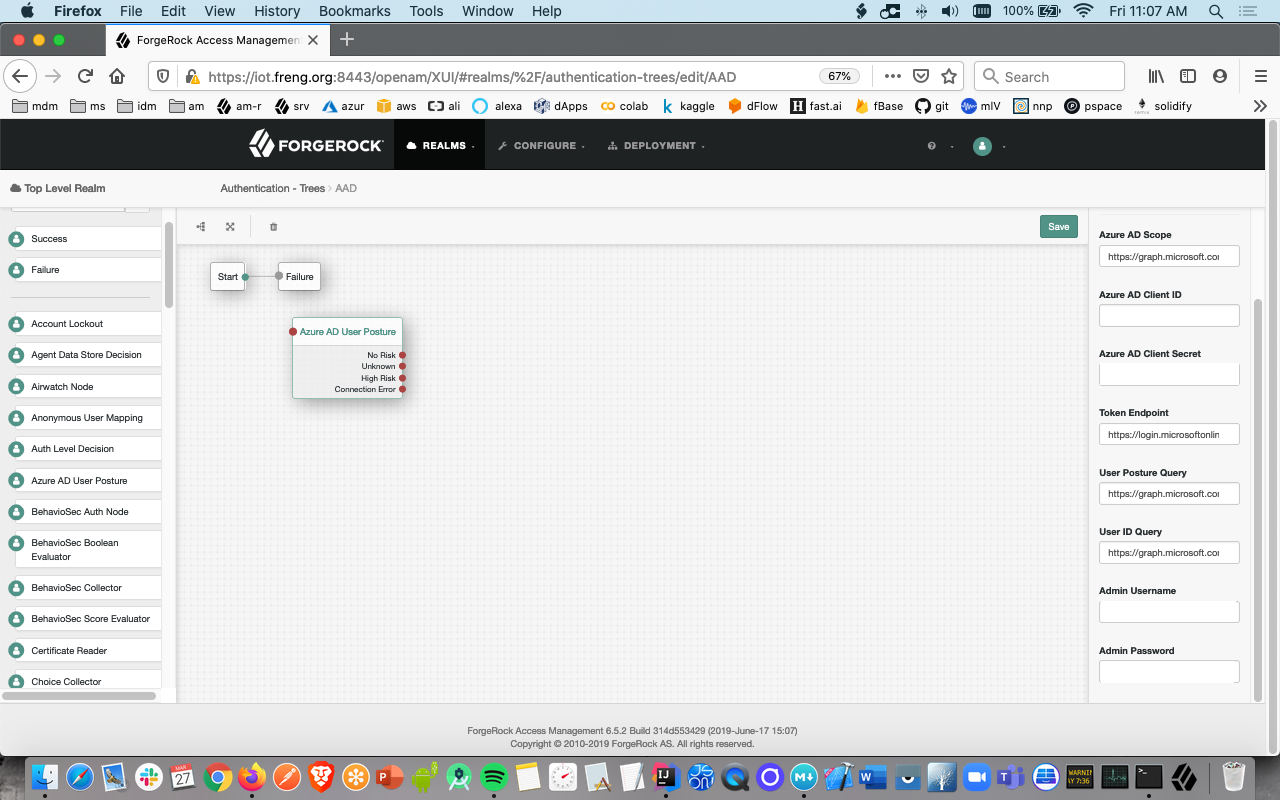Click the Firefox home icon
The width and height of the screenshot is (1280, 800).
point(117,76)
